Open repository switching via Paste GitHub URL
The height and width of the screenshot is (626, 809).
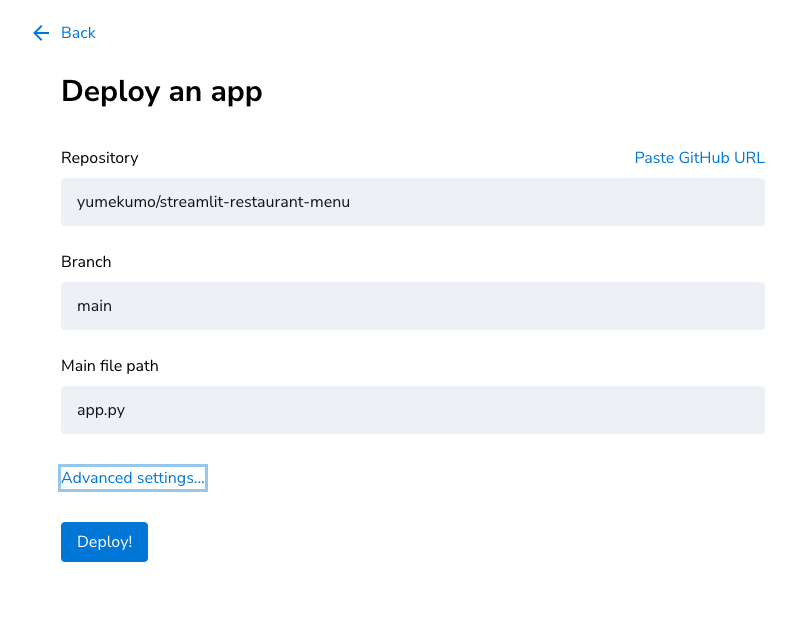click(699, 157)
